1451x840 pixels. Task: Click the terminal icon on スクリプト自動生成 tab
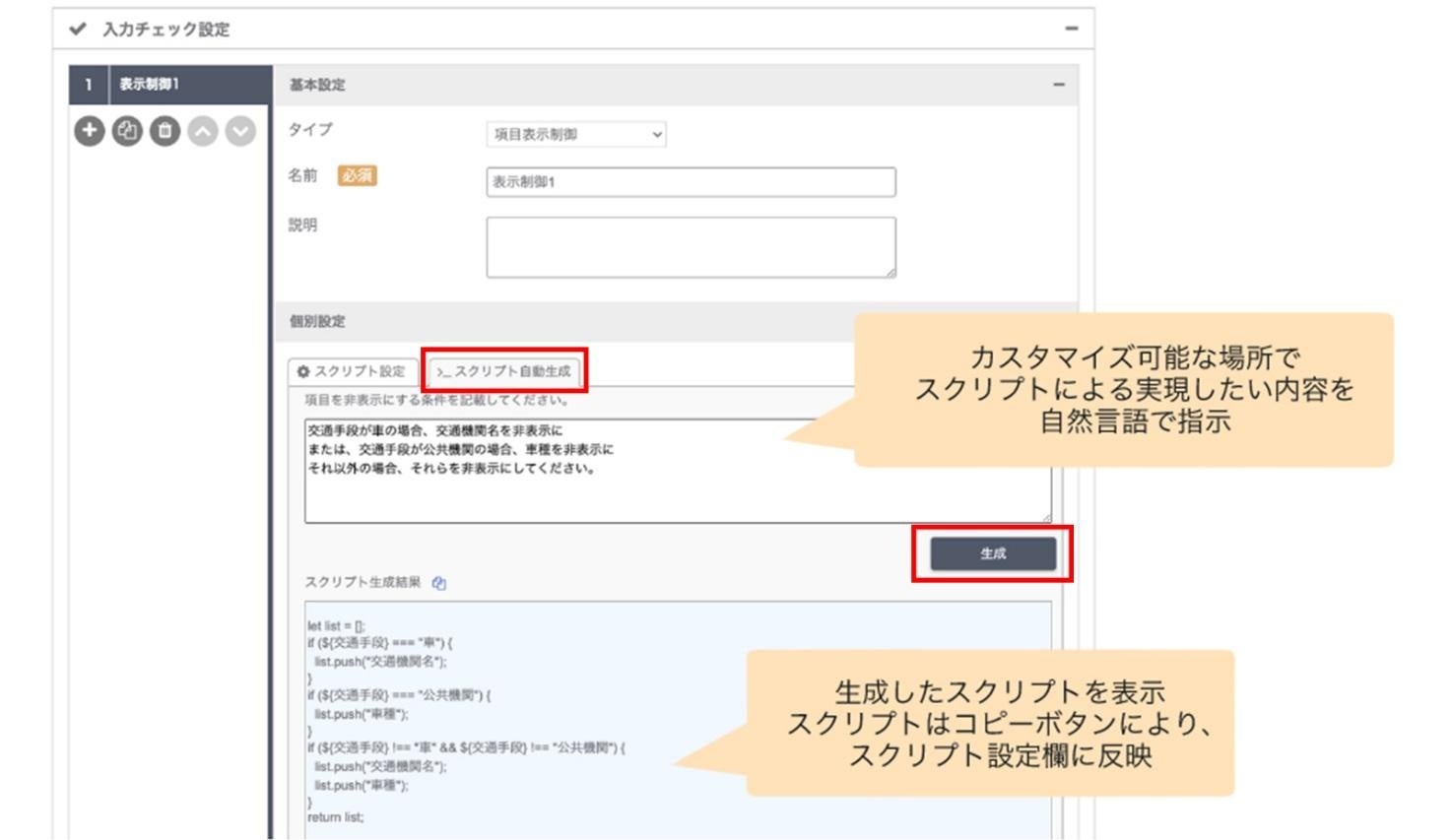[445, 372]
